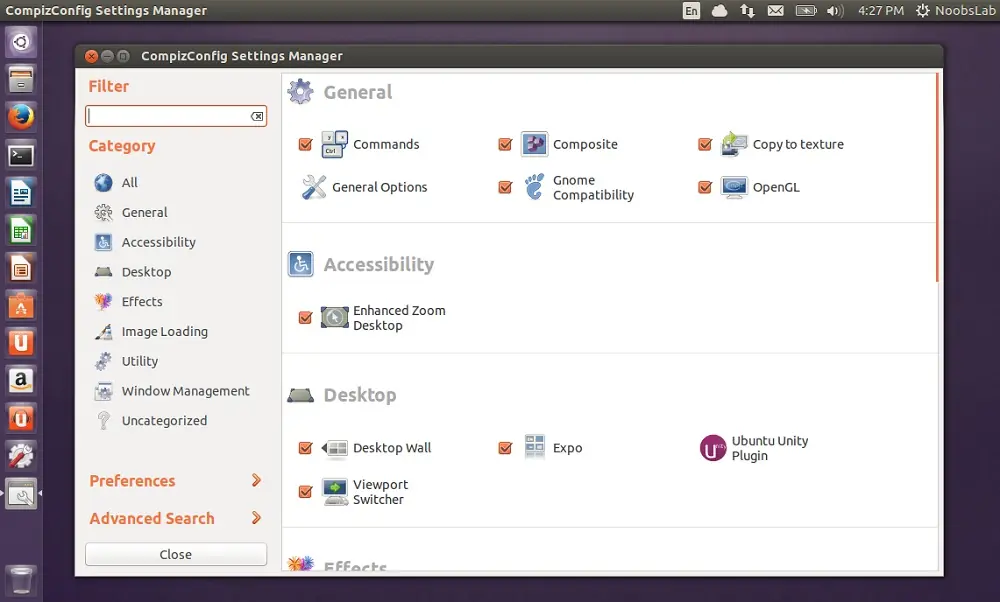This screenshot has height=602, width=1000.
Task: Select the All category globe icon
Action: 103,182
